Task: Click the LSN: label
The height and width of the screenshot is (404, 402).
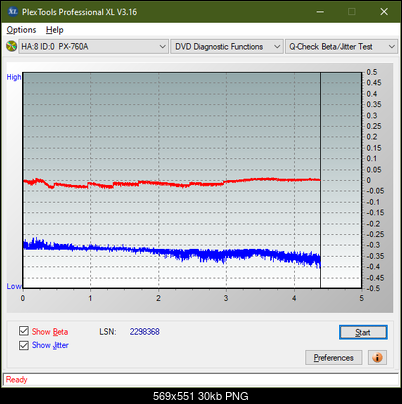Action: [x=108, y=332]
